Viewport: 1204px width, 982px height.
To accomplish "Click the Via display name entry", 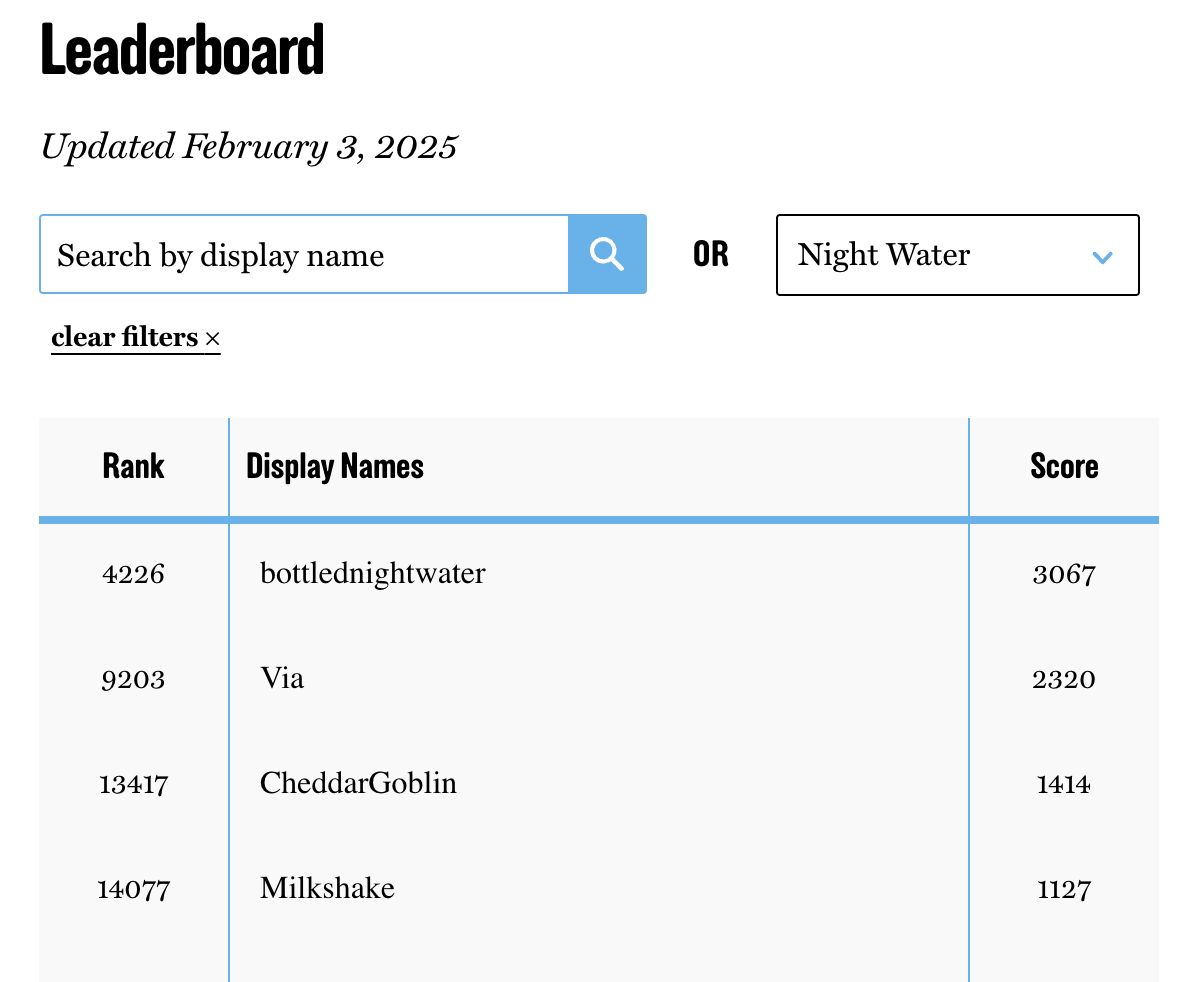I will coord(281,679).
